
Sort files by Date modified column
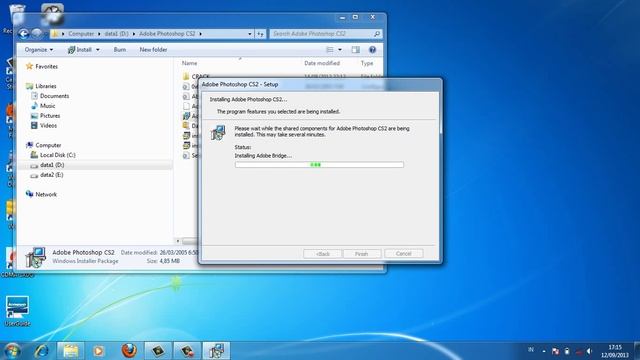[322, 63]
